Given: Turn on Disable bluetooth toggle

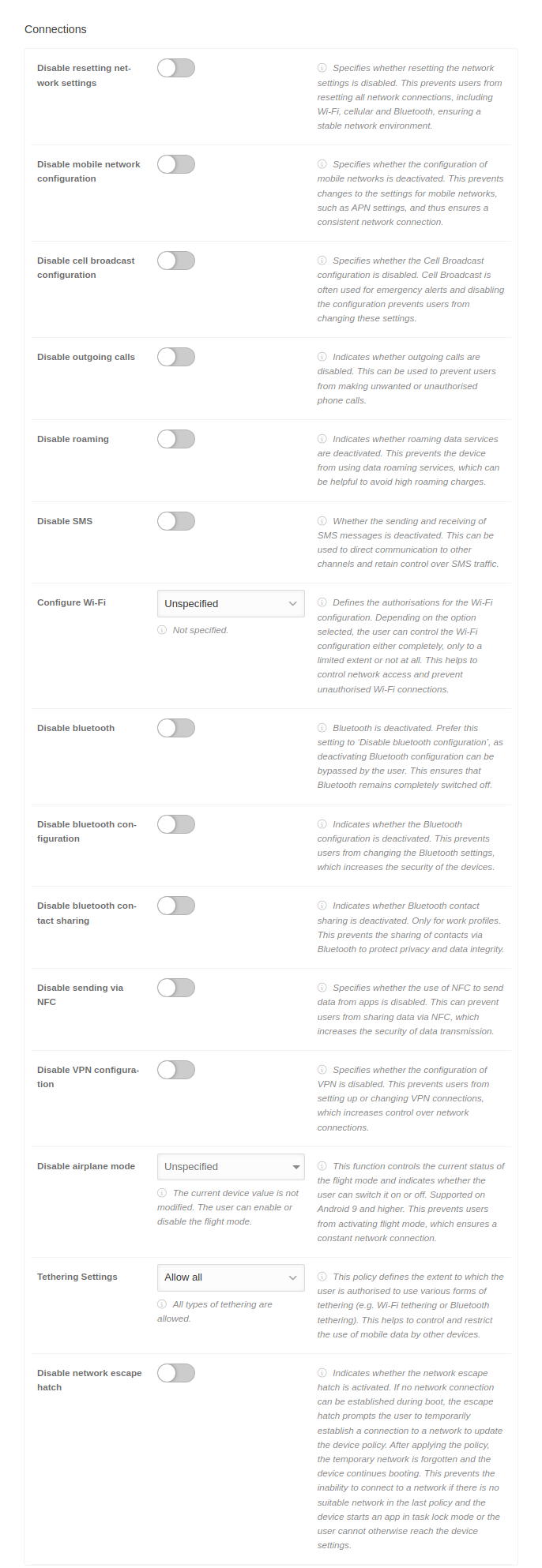Looking at the screenshot, I should [175, 728].
